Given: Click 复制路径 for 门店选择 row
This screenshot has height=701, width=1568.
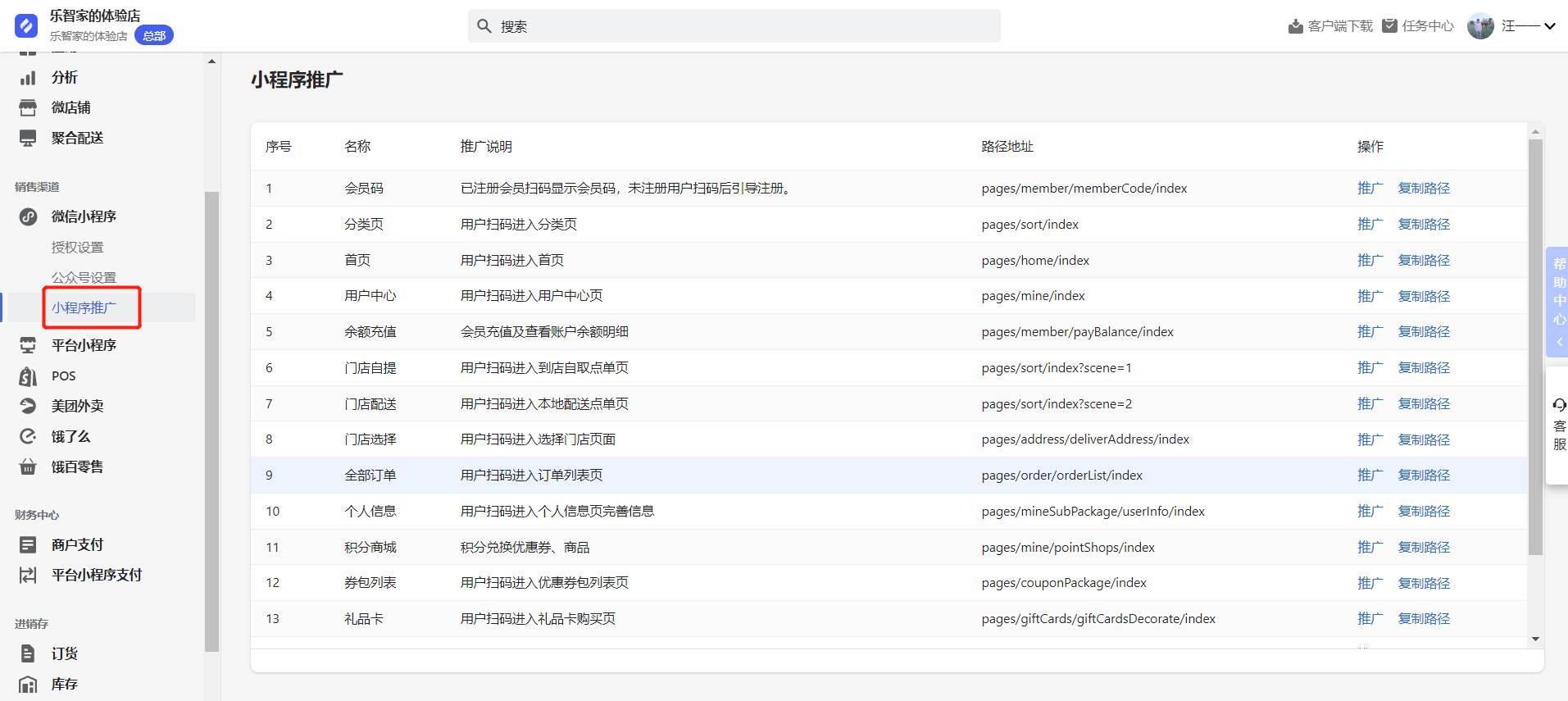Looking at the screenshot, I should point(1424,439).
